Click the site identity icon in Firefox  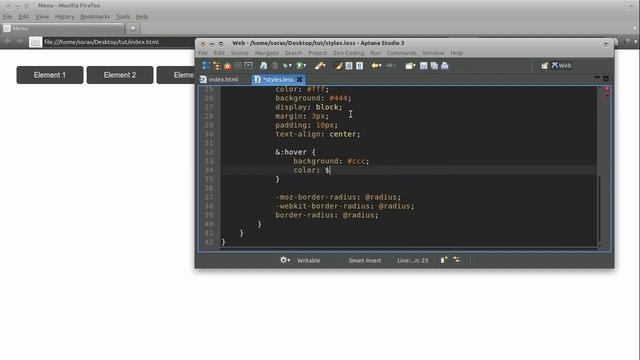click(x=36, y=42)
